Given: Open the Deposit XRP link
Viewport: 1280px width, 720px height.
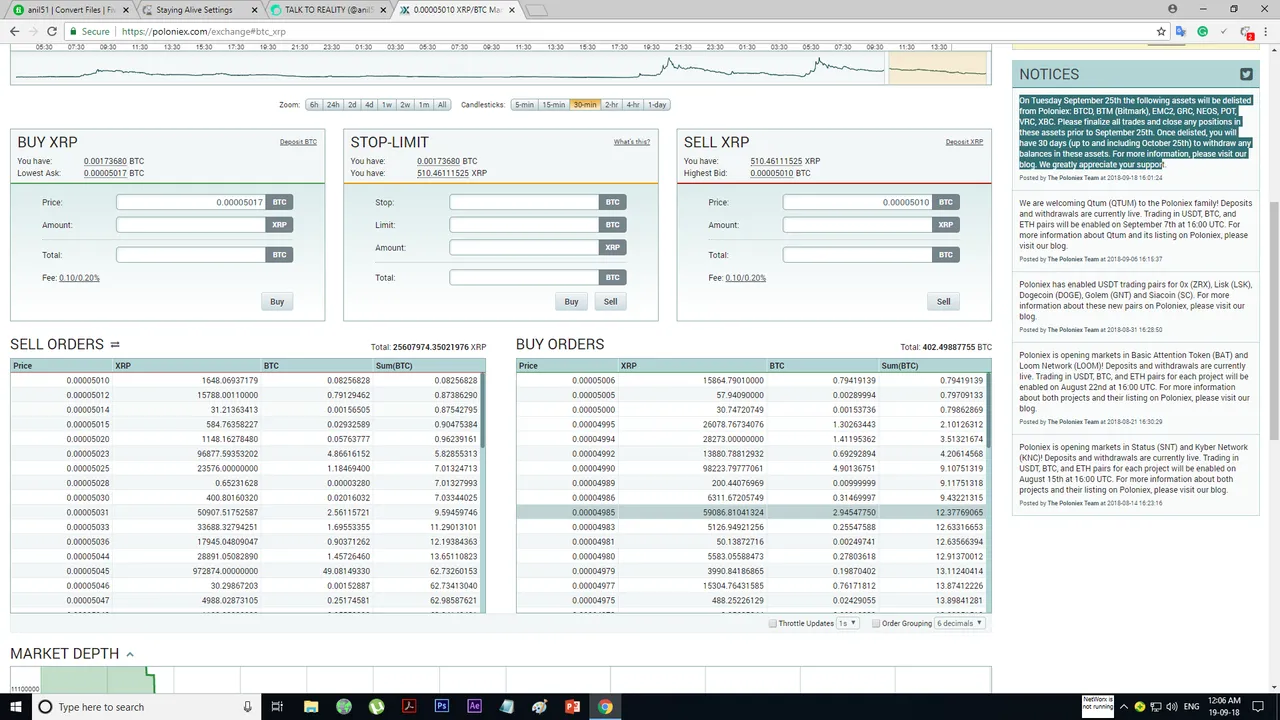Looking at the screenshot, I should click(x=964, y=142).
